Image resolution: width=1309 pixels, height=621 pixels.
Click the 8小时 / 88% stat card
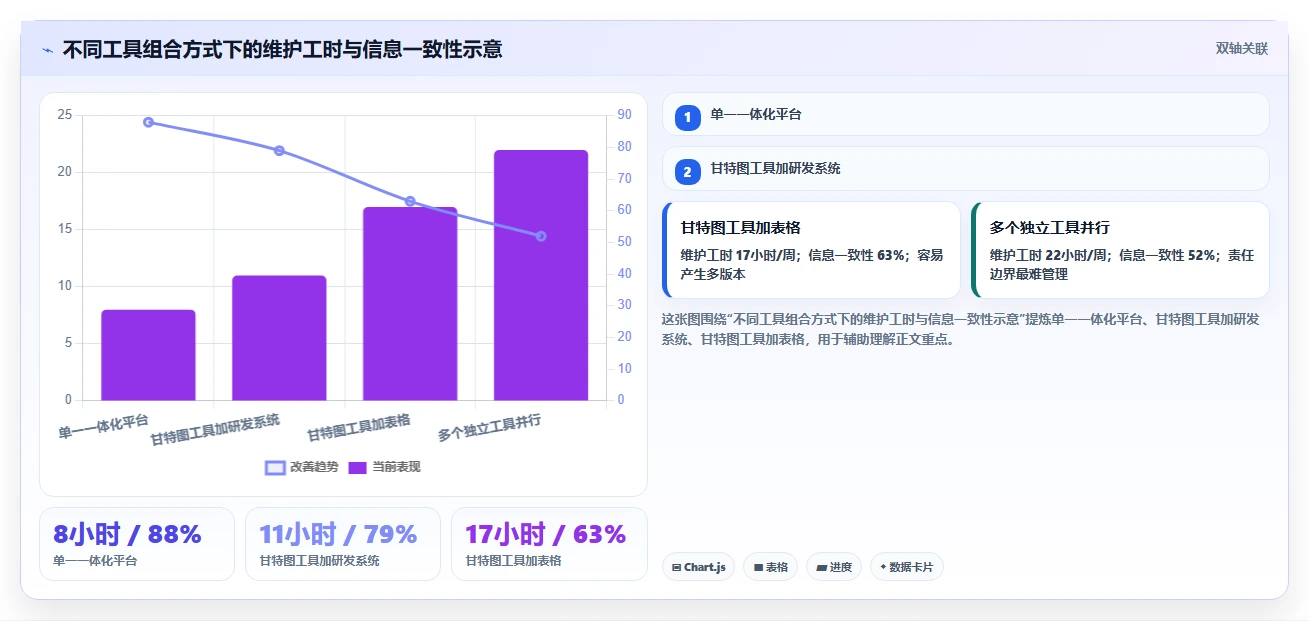[x=137, y=544]
